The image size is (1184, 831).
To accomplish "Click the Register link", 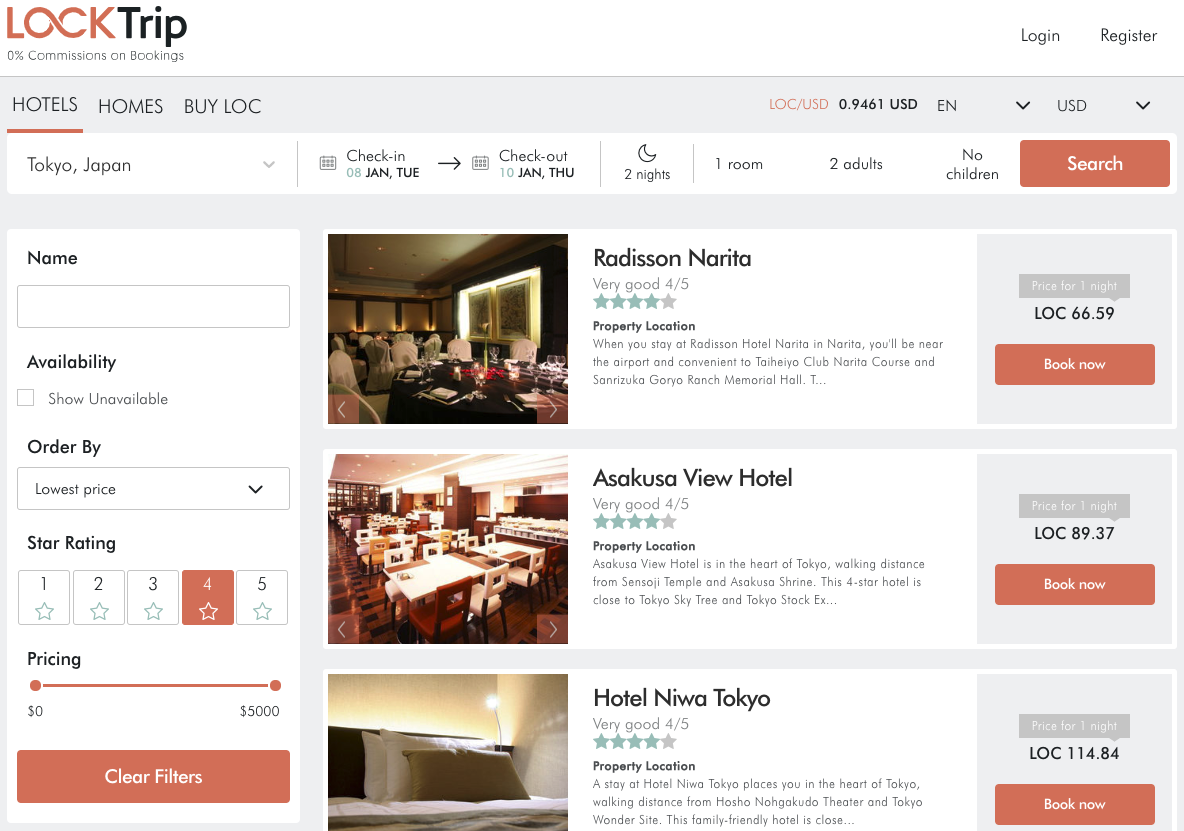I will tap(1128, 35).
